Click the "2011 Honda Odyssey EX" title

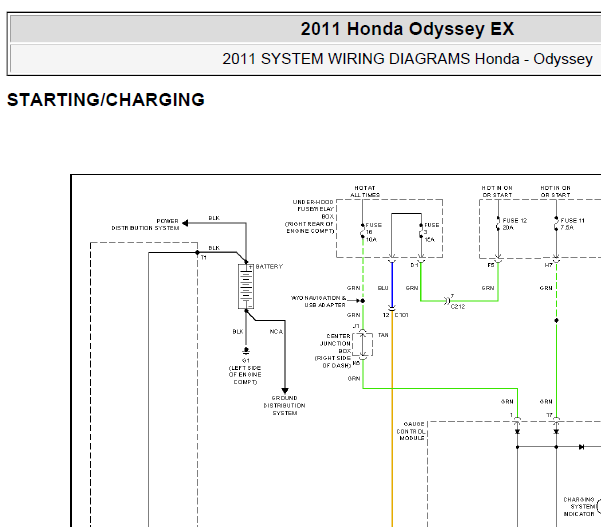click(x=407, y=29)
